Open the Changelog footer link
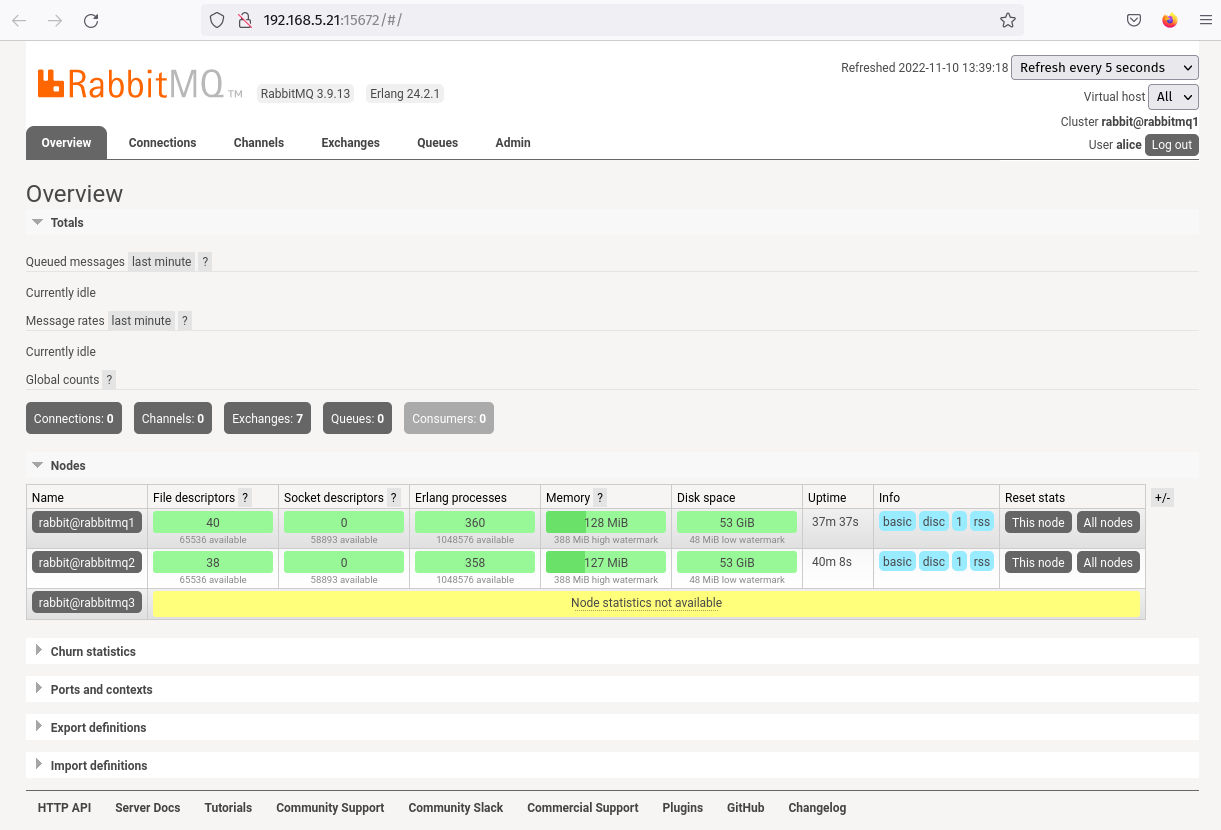 pyautogui.click(x=817, y=808)
